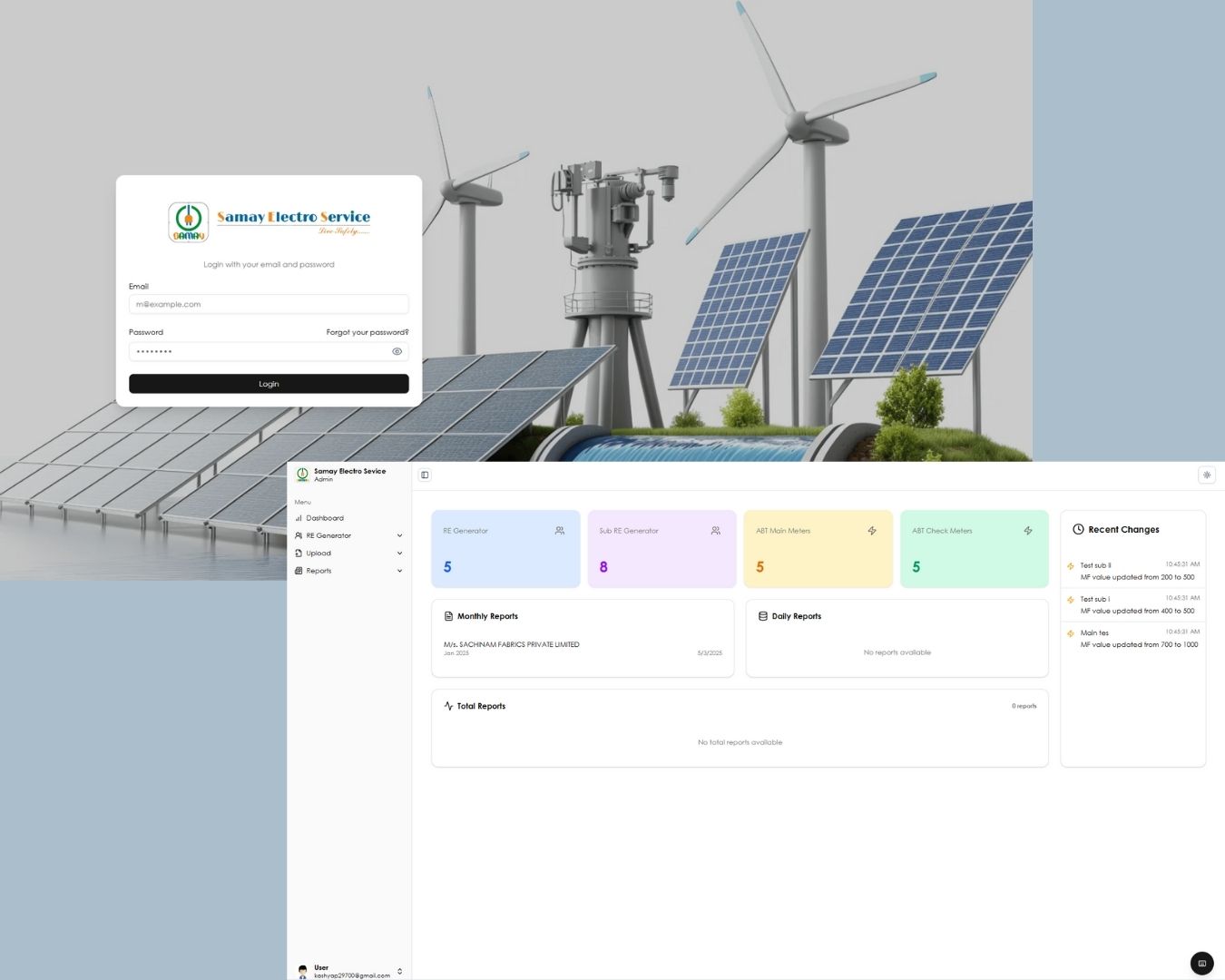The image size is (1225, 980).
Task: Click the Email input field
Action: [269, 304]
